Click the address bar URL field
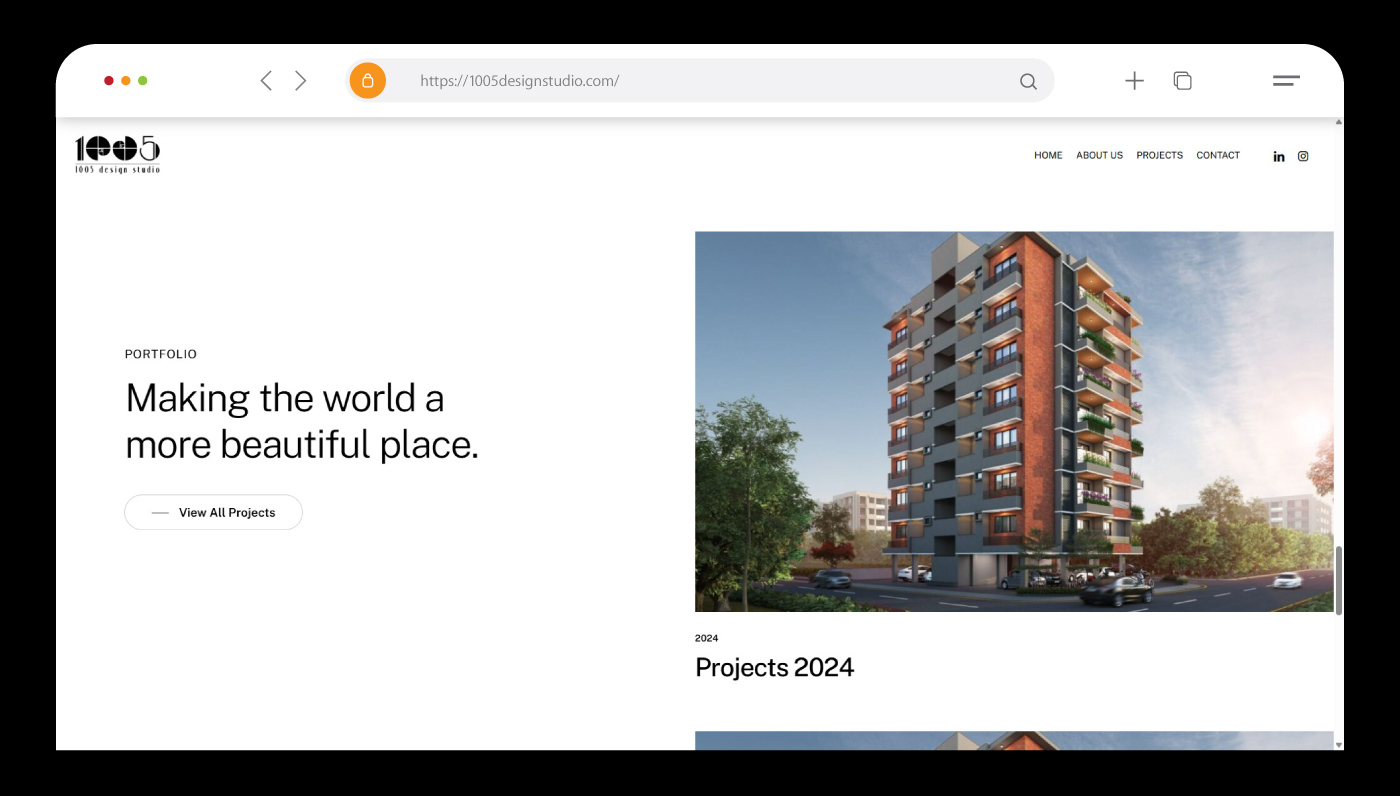This screenshot has width=1400, height=796. pyautogui.click(x=700, y=81)
